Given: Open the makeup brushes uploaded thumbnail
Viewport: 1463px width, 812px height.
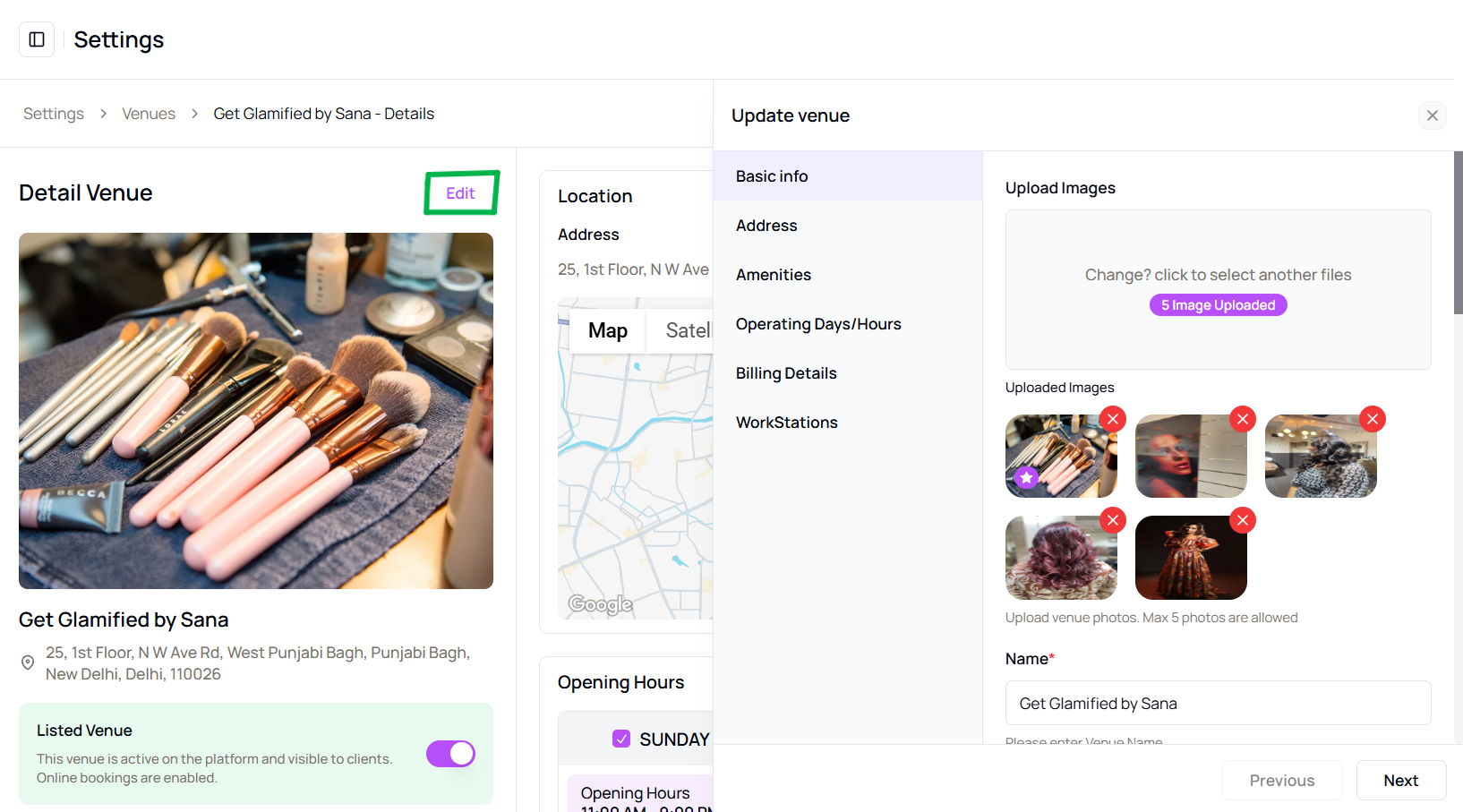Looking at the screenshot, I should (x=1061, y=456).
